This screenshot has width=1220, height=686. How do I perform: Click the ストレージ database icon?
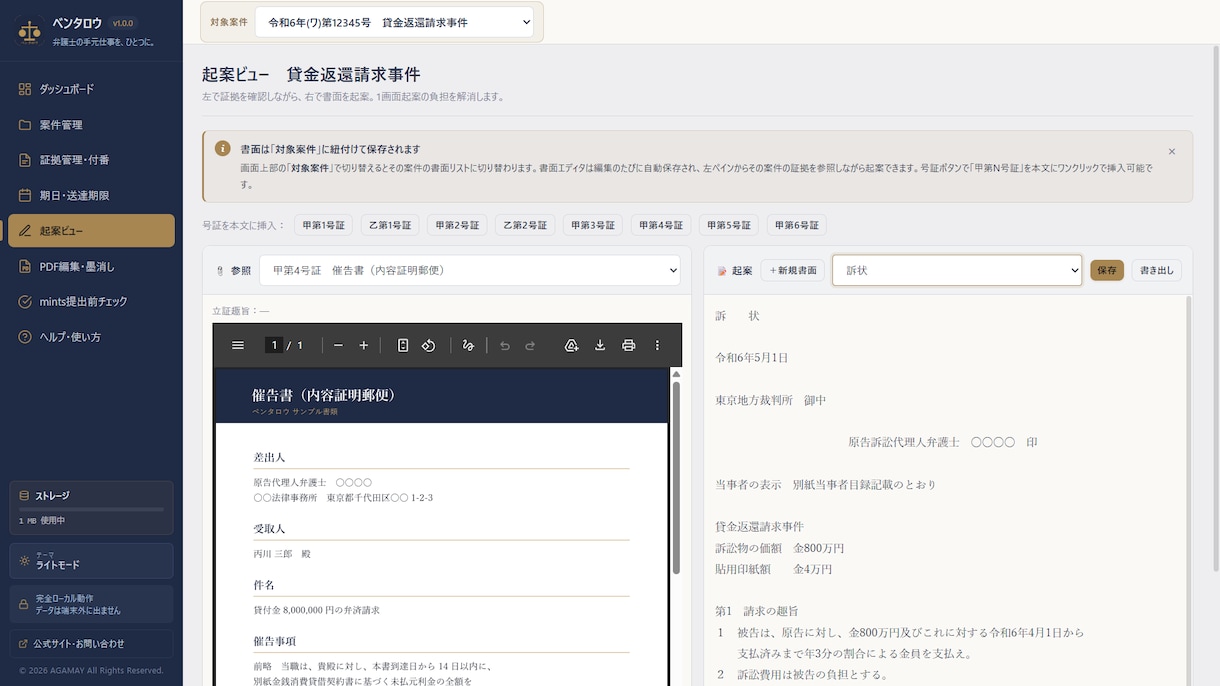[x=24, y=495]
